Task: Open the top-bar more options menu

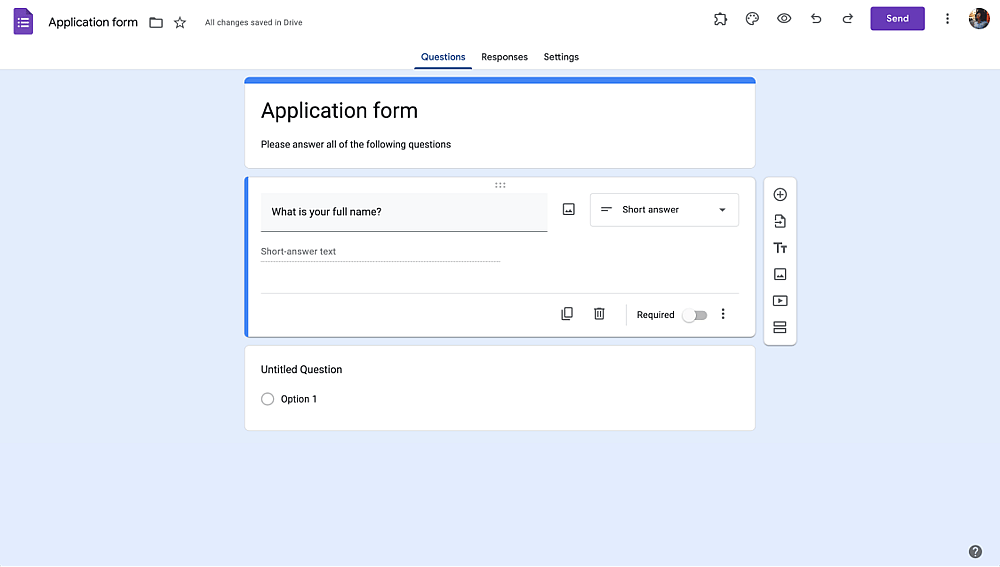Action: point(947,18)
